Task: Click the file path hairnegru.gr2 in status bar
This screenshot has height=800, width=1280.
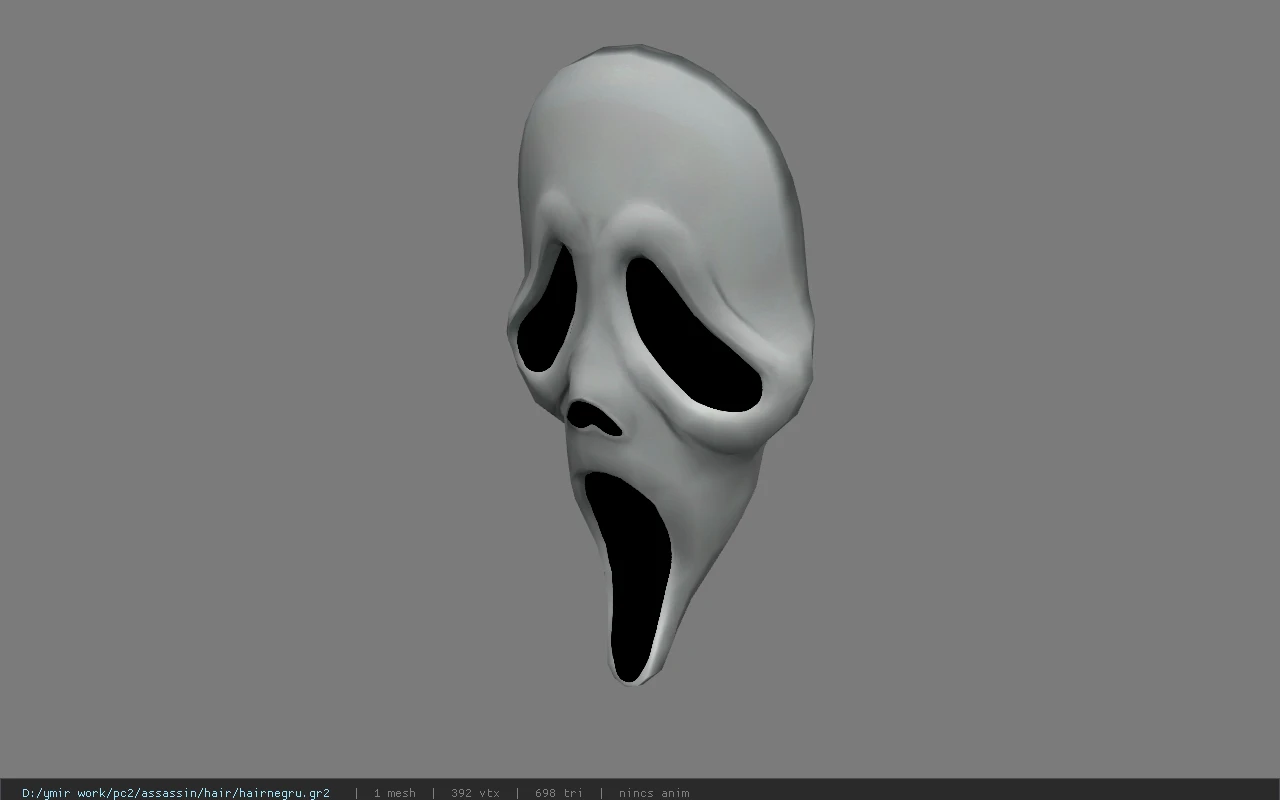Action: point(176,793)
